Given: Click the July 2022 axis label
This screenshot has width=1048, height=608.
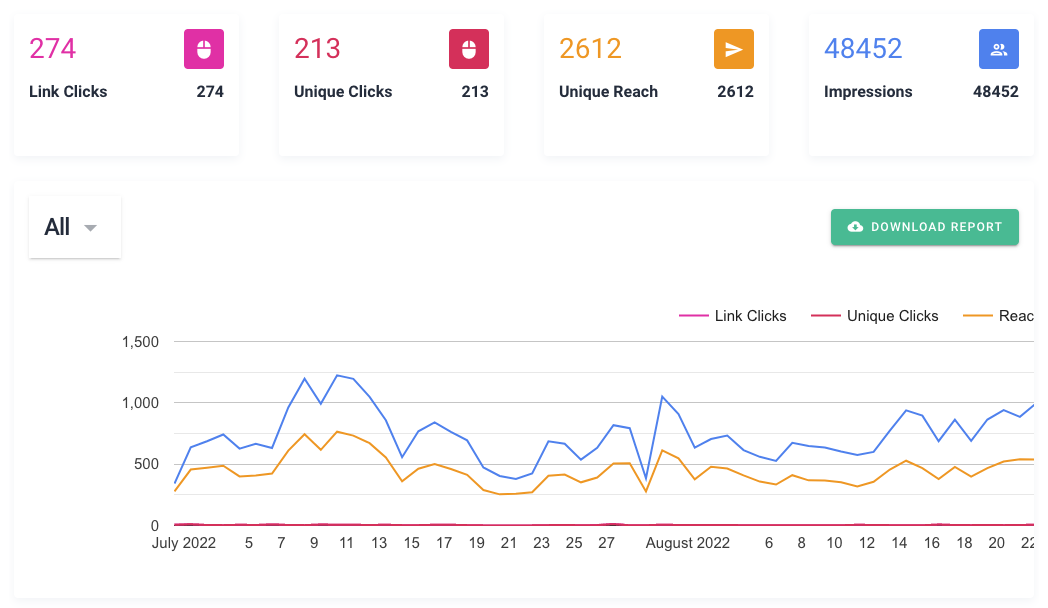Looking at the screenshot, I should coord(184,543).
